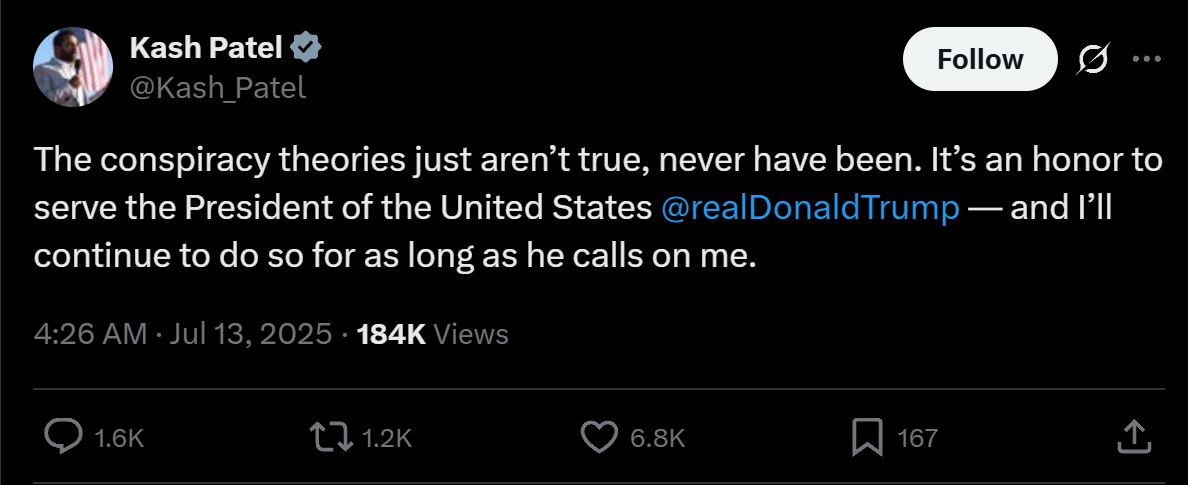Follow Kash Patel
Screen dimensions: 1188x485
[980, 59]
